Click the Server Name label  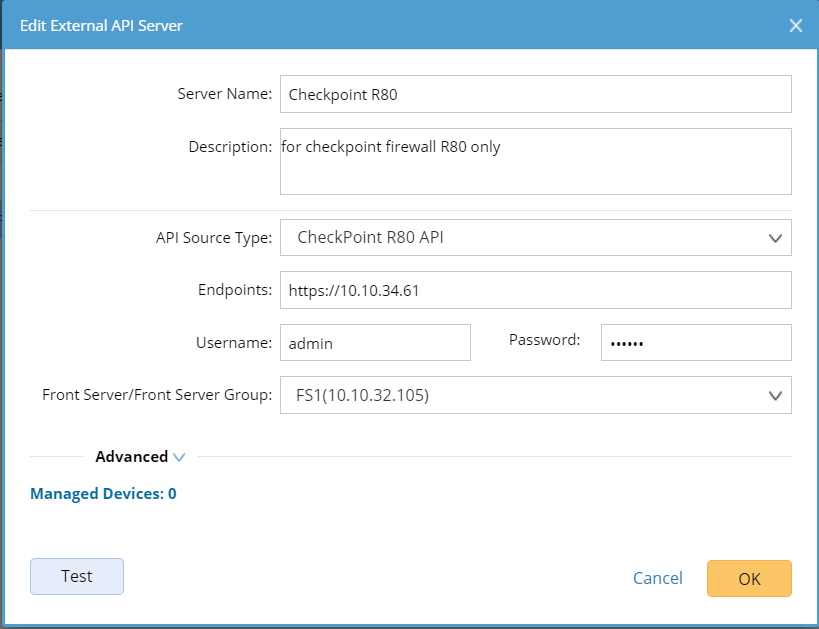tap(224, 94)
